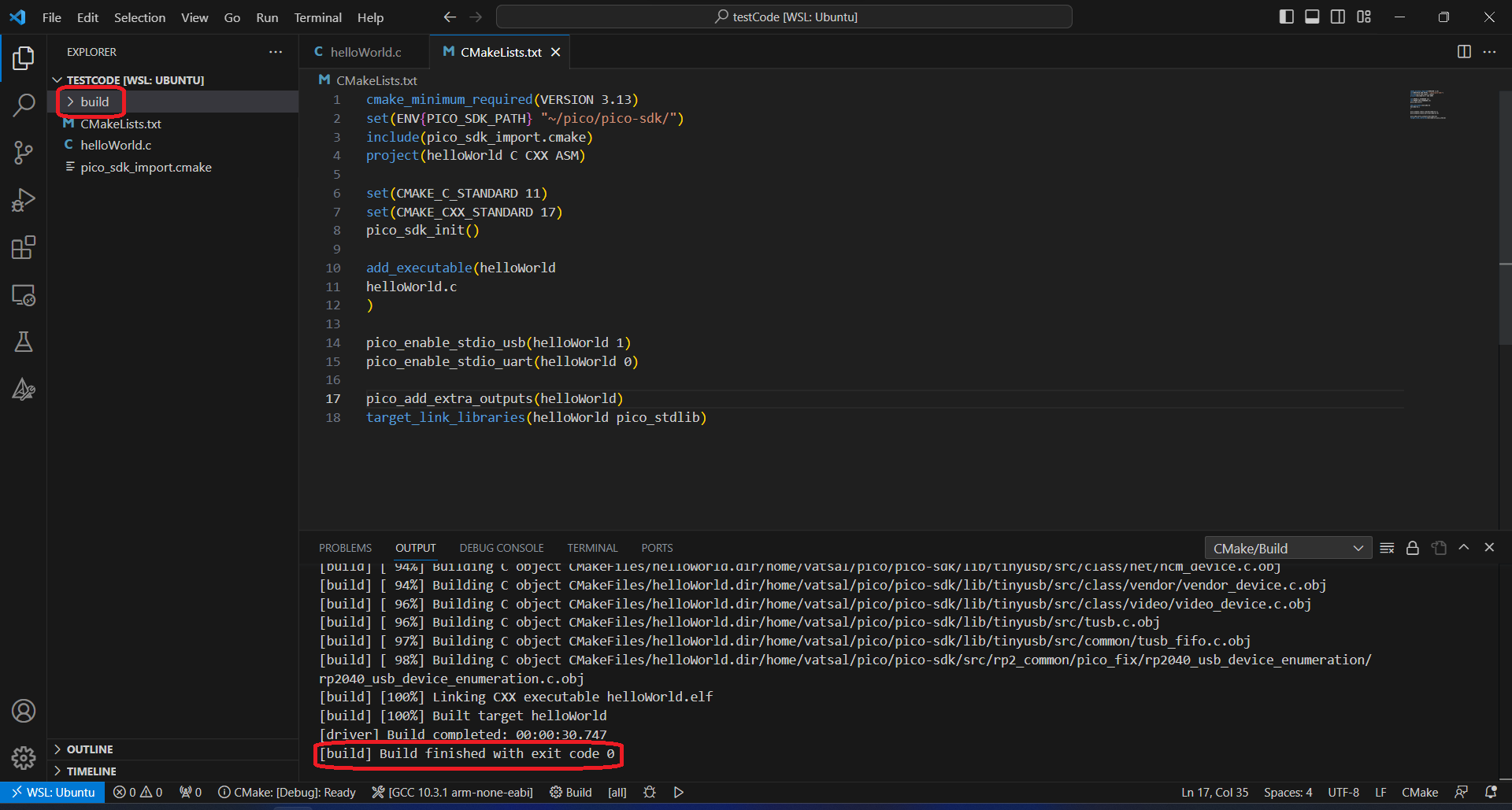Click the Build button in status bar

[x=571, y=793]
